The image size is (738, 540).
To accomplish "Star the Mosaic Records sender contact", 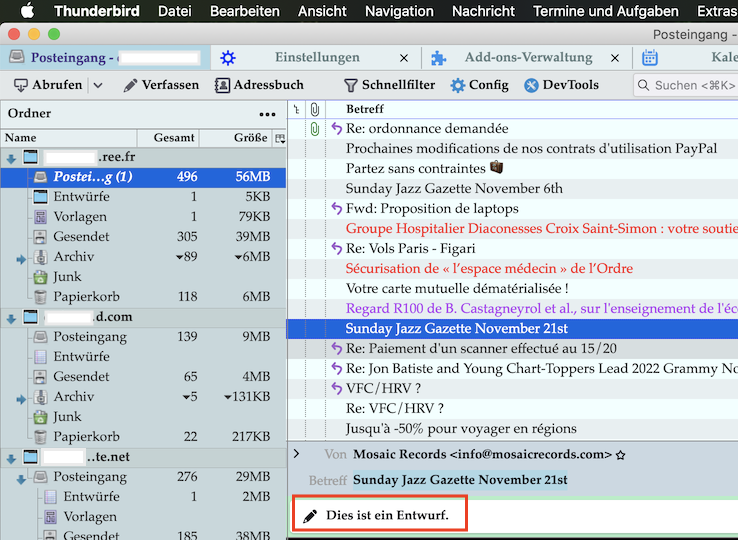I will point(620,455).
